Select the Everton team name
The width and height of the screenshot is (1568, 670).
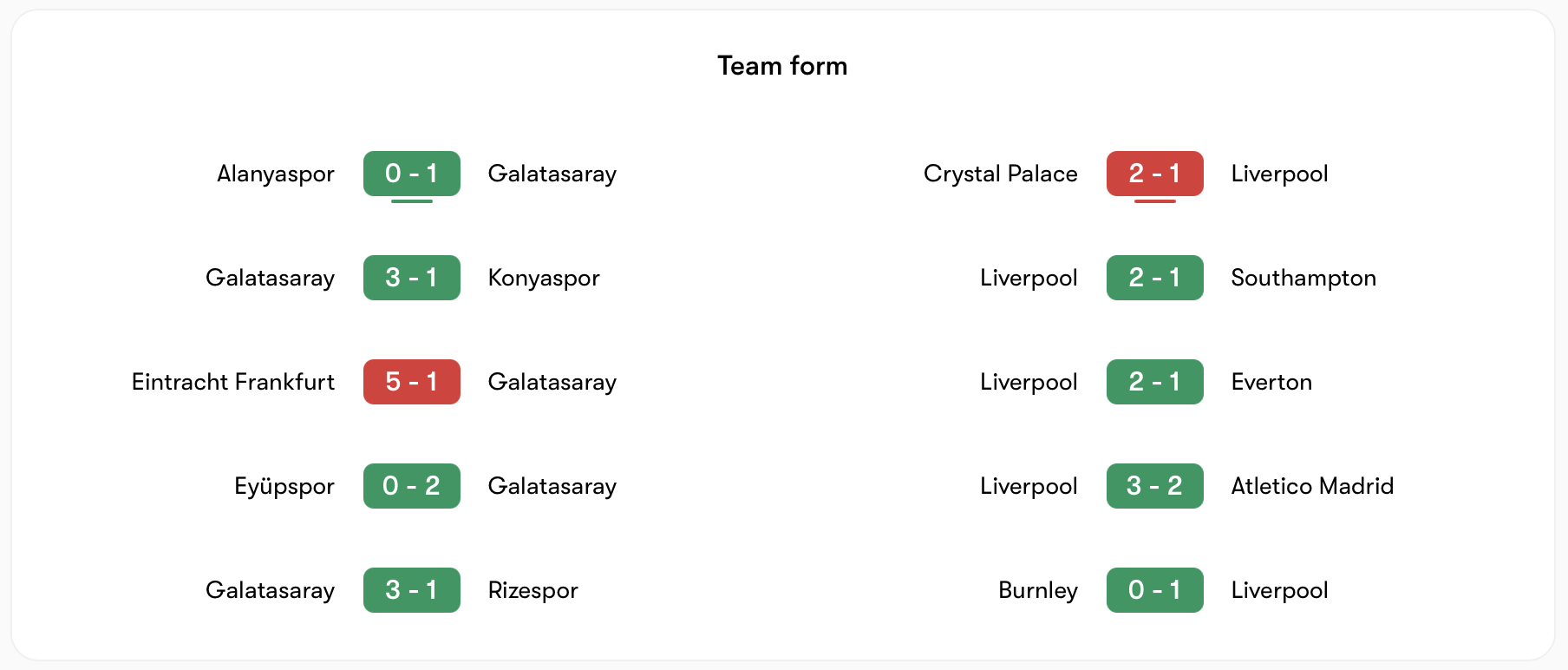[1271, 382]
